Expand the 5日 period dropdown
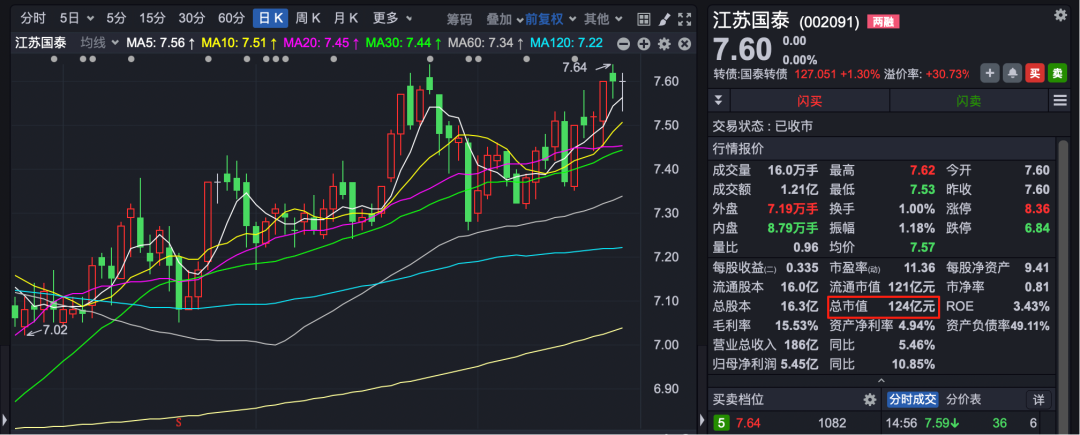 76,18
